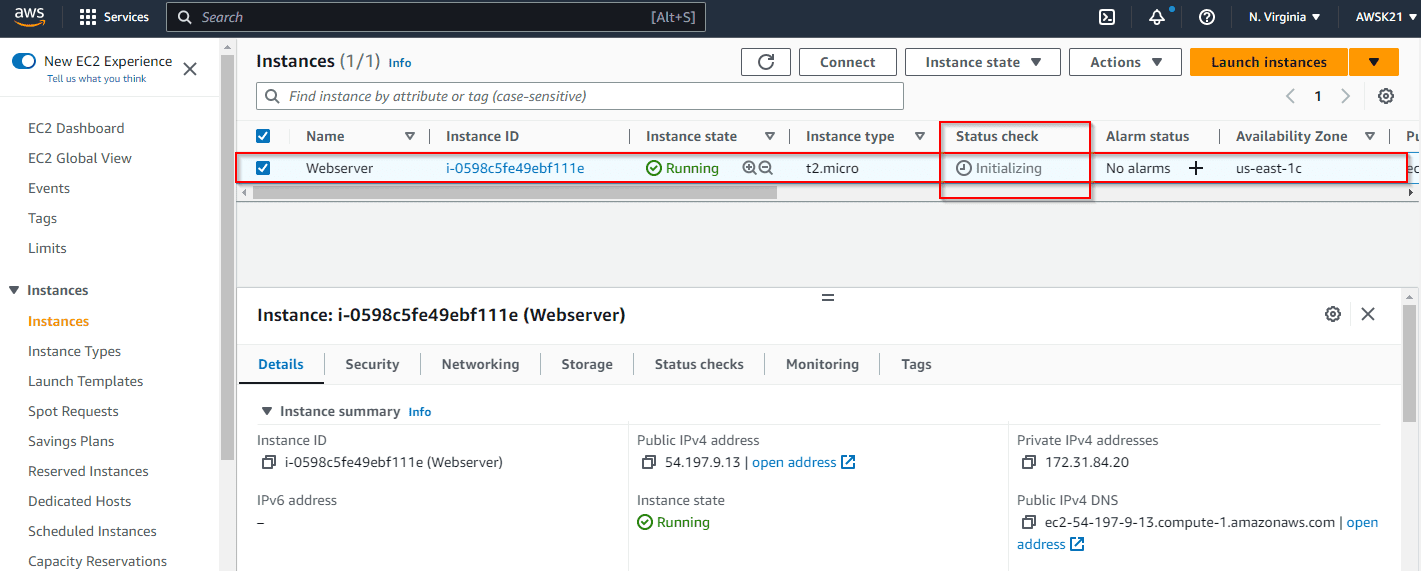The height and width of the screenshot is (571, 1421).
Task: Uncheck the Webserver instance checkbox
Action: tap(263, 168)
